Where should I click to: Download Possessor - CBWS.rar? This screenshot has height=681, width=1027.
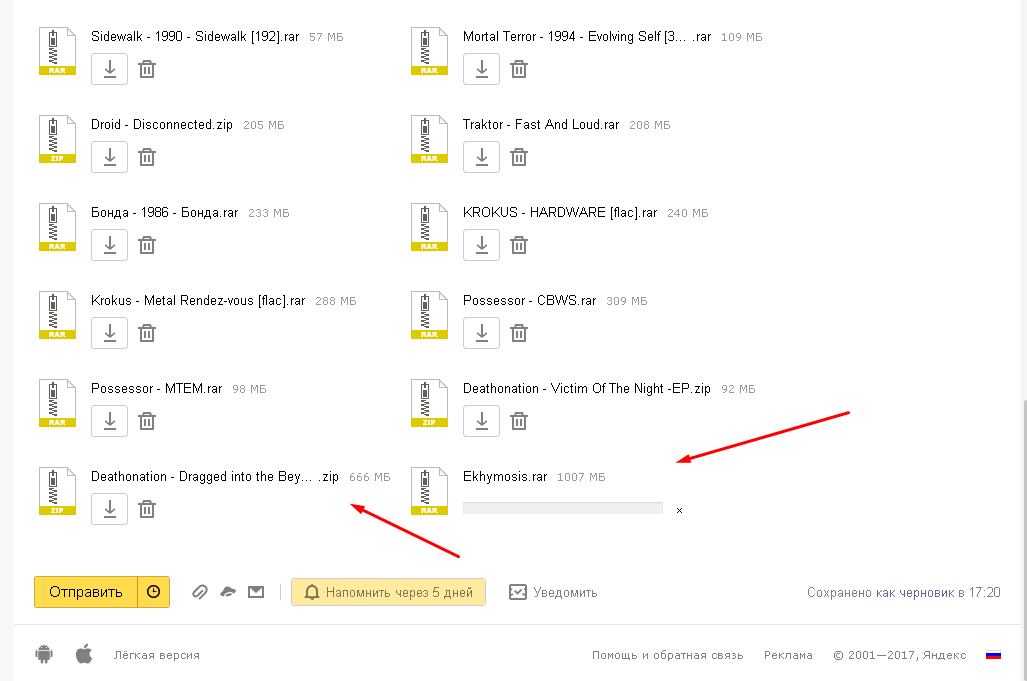tap(481, 333)
